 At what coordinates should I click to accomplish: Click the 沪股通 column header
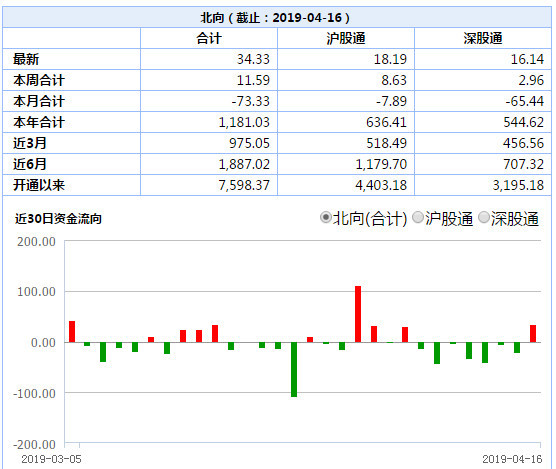(346, 38)
